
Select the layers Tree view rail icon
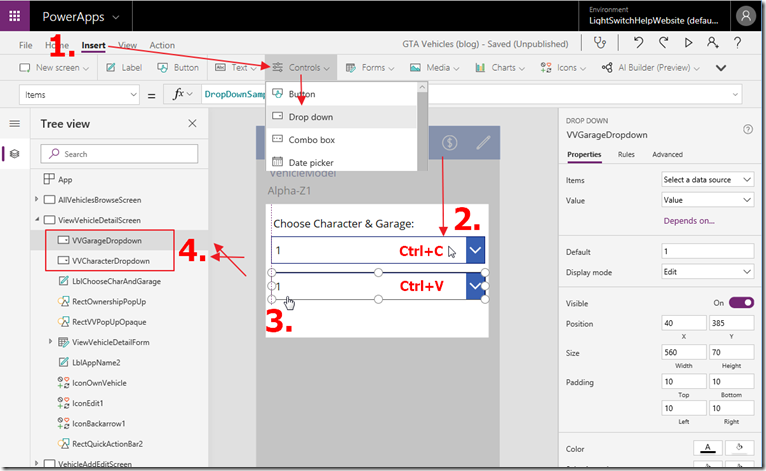pyautogui.click(x=15, y=154)
